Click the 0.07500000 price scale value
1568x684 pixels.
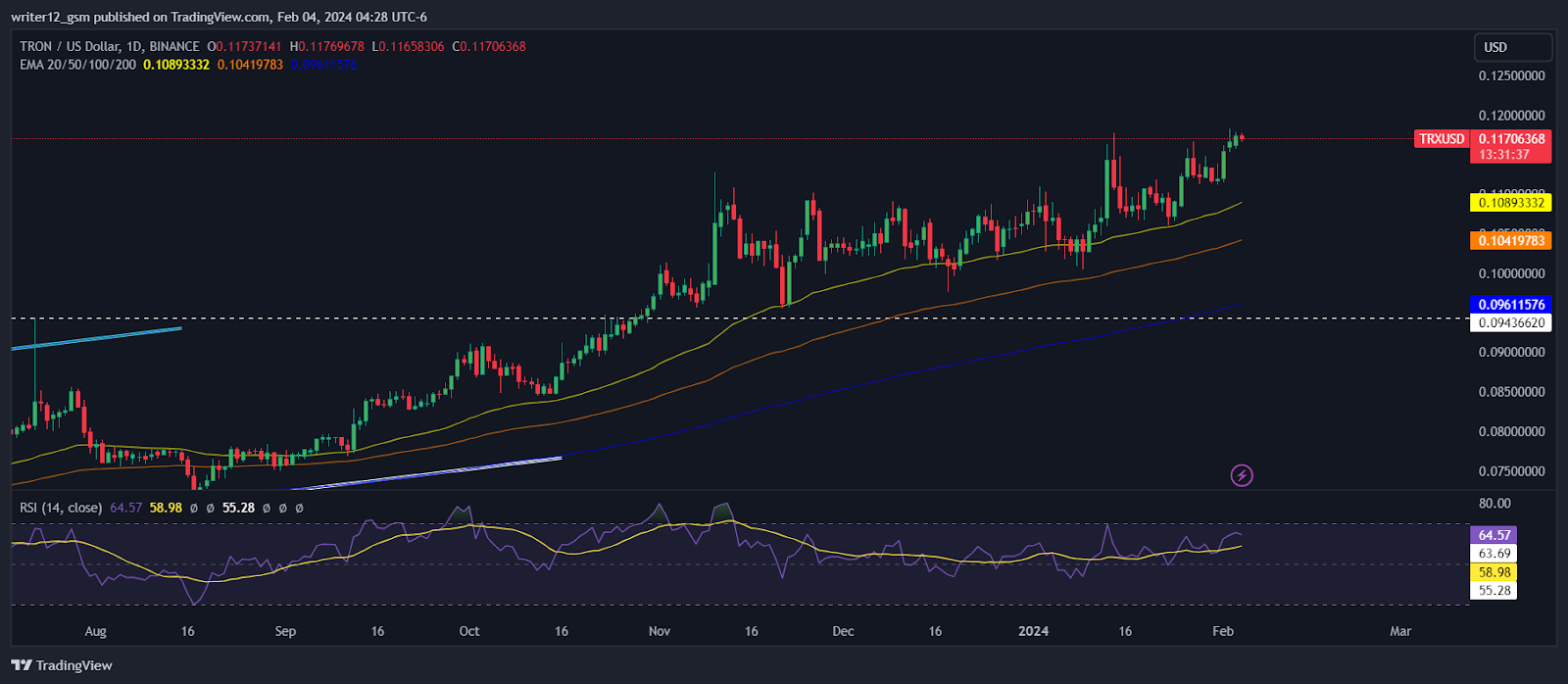click(x=1511, y=471)
